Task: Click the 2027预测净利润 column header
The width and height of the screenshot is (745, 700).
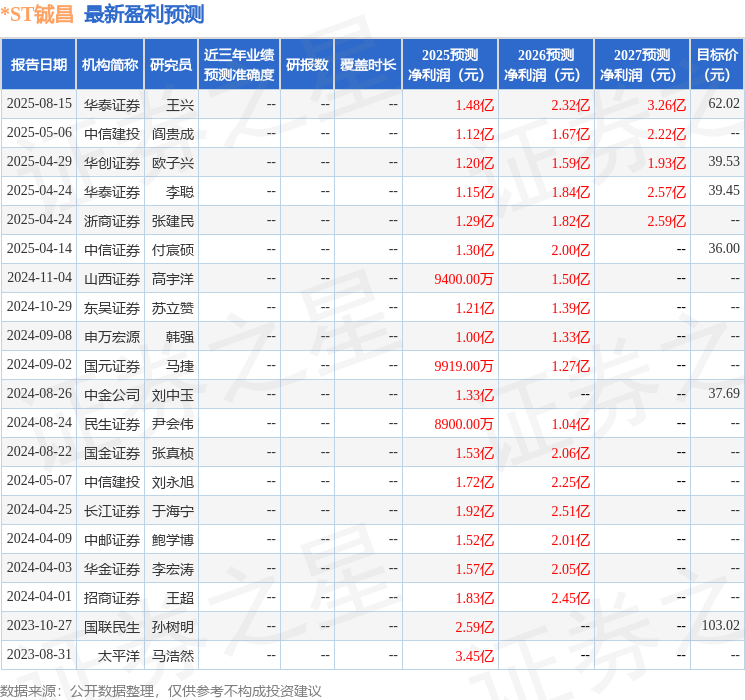Action: click(x=642, y=65)
